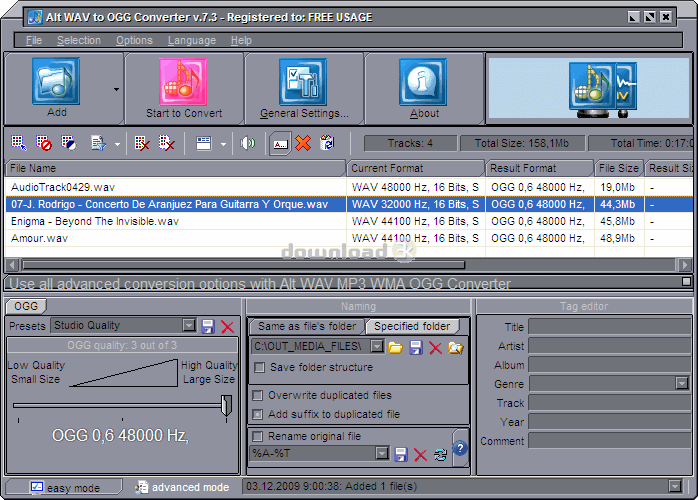This screenshot has width=698, height=500.
Task: Sort by File Name column header
Action: [175, 168]
